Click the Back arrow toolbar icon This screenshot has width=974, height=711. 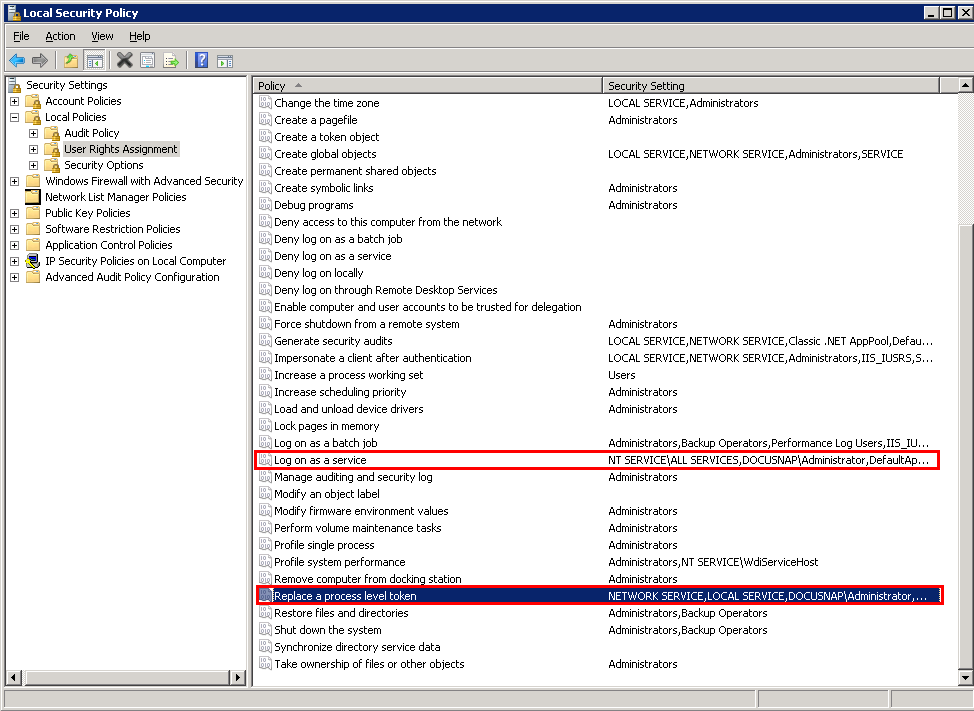coord(17,60)
